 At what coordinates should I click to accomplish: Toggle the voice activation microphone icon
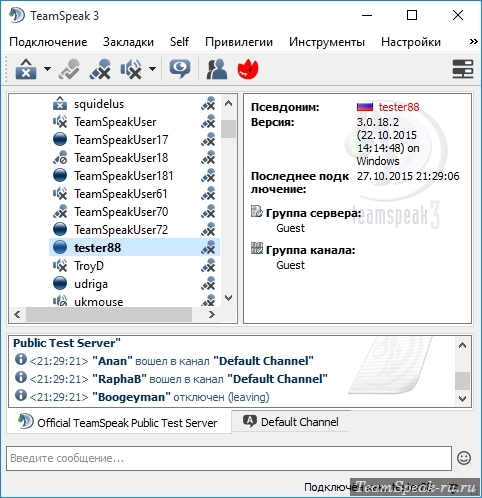69,69
